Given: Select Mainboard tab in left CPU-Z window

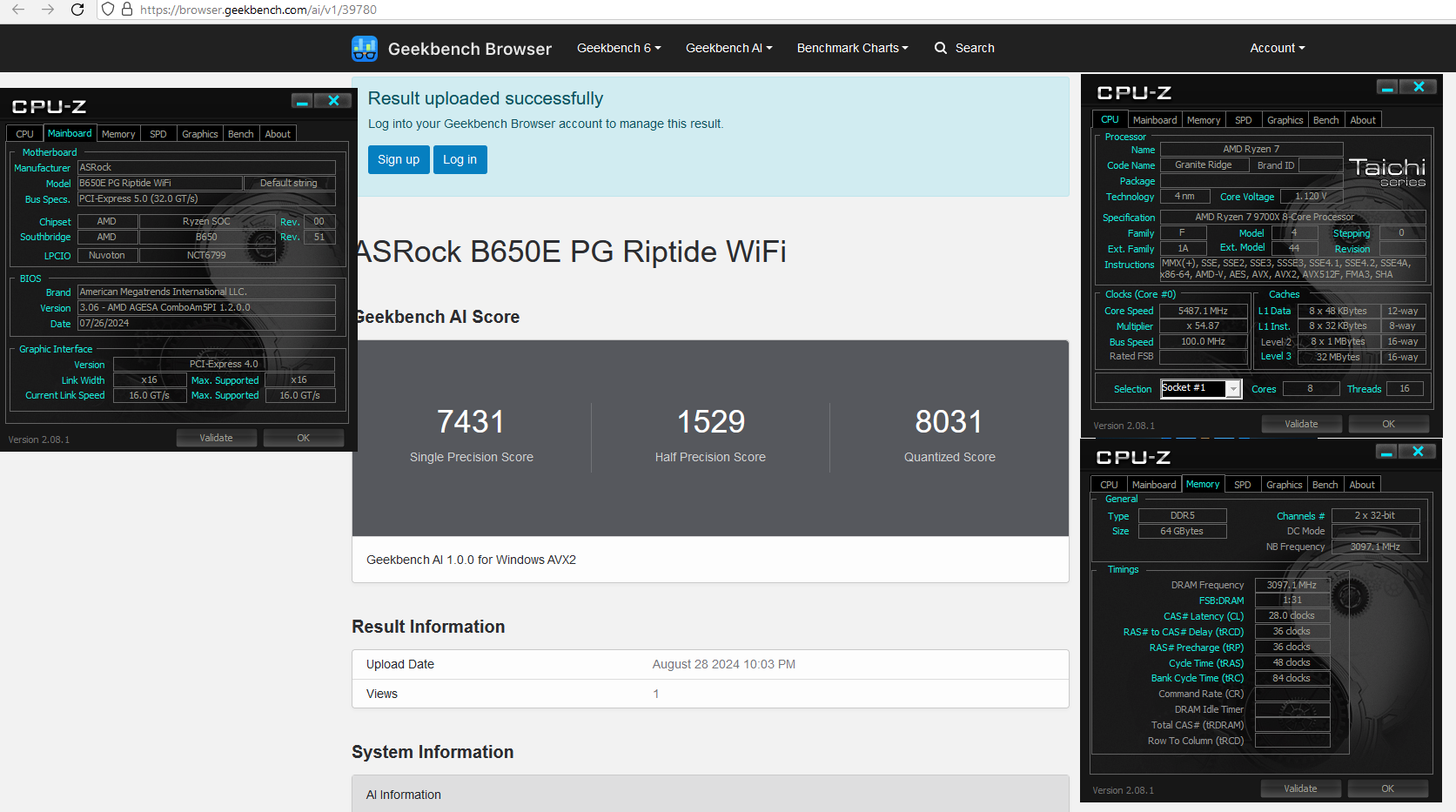Looking at the screenshot, I should click(70, 133).
